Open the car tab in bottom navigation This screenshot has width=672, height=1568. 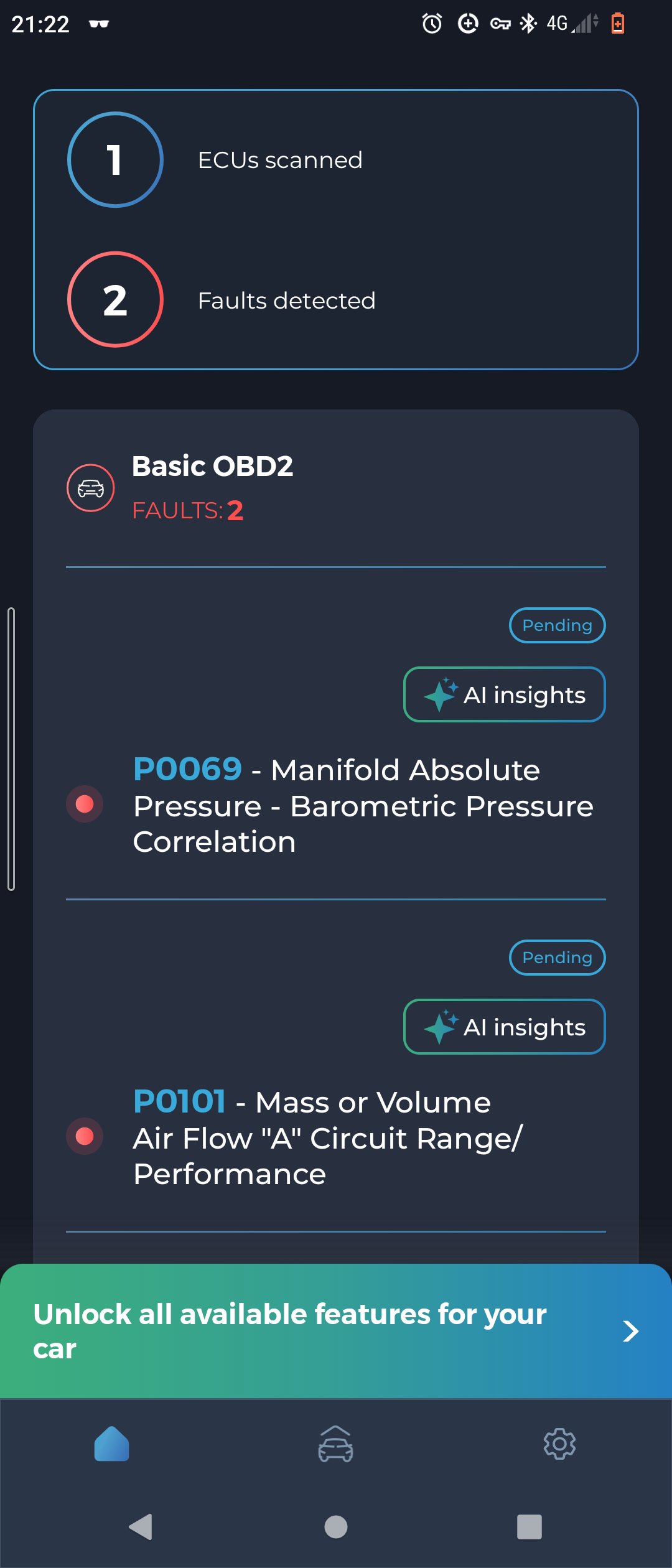(335, 1444)
